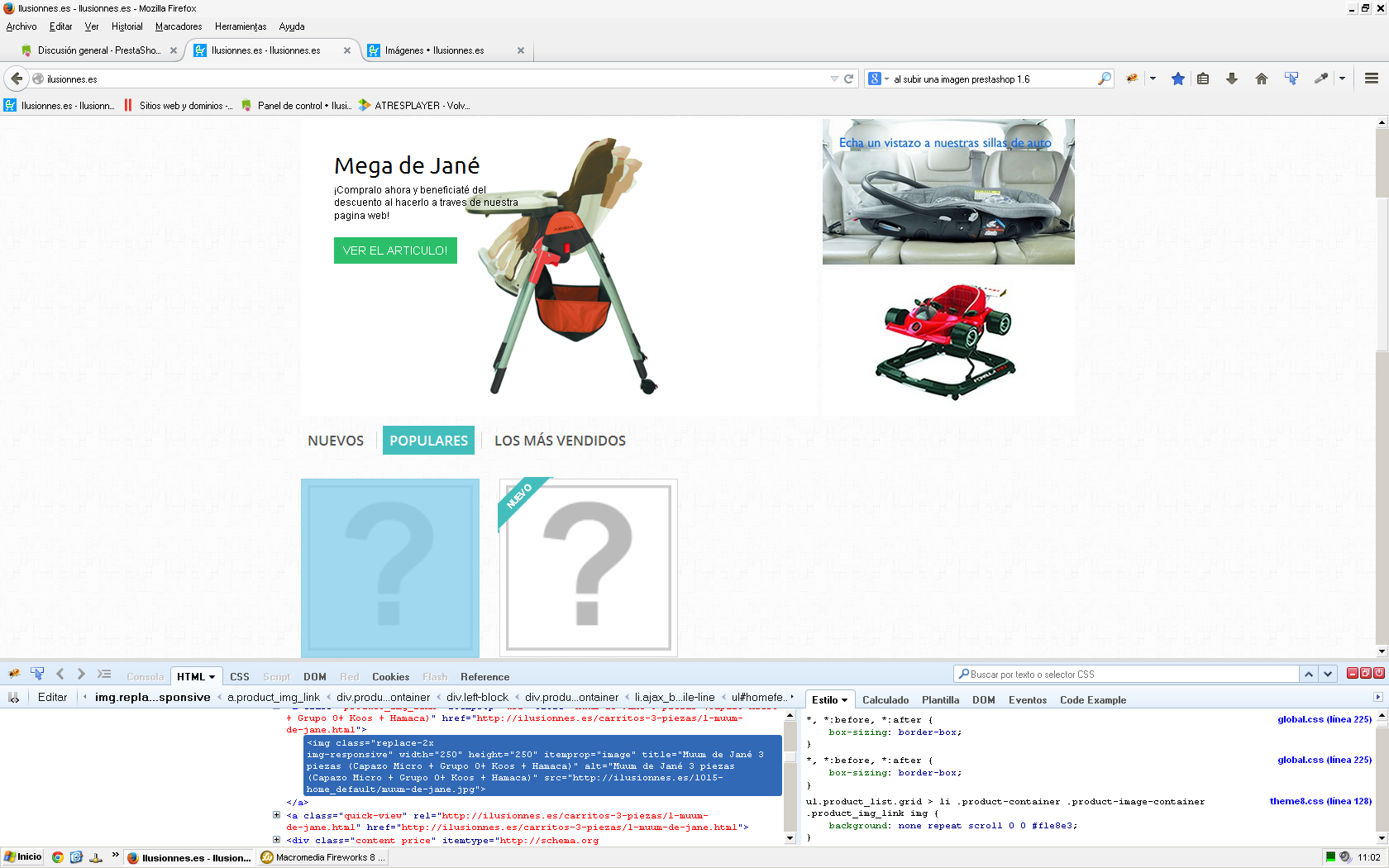Open ATRESPLAYER bookmark
The height and width of the screenshot is (868, 1389).
414,106
